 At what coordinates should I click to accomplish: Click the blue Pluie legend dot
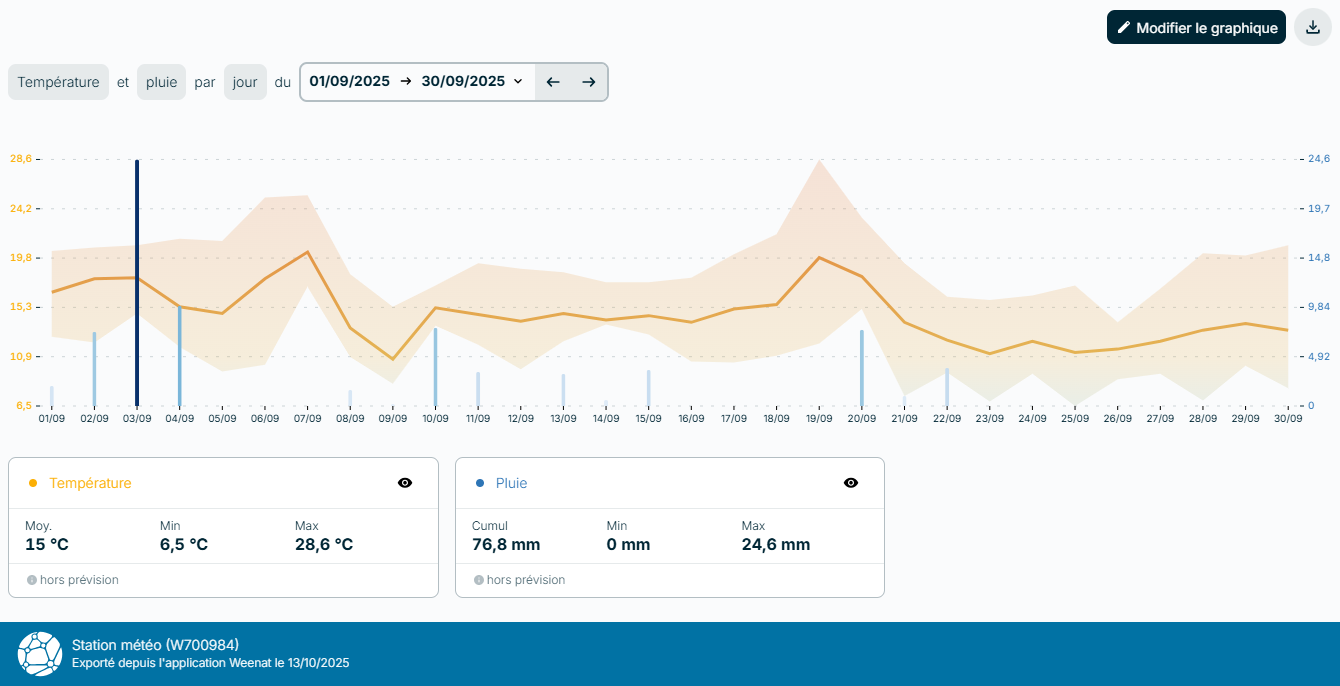tap(480, 483)
